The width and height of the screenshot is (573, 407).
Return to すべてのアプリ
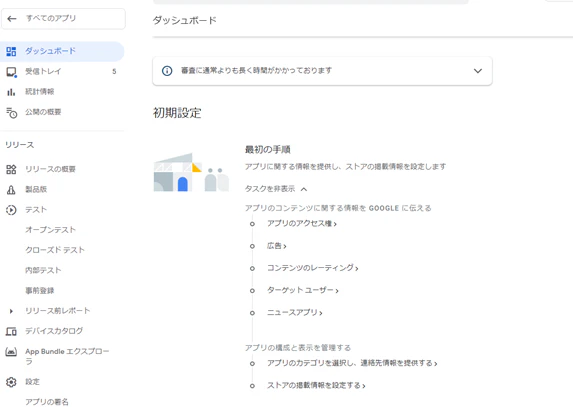tap(64, 18)
